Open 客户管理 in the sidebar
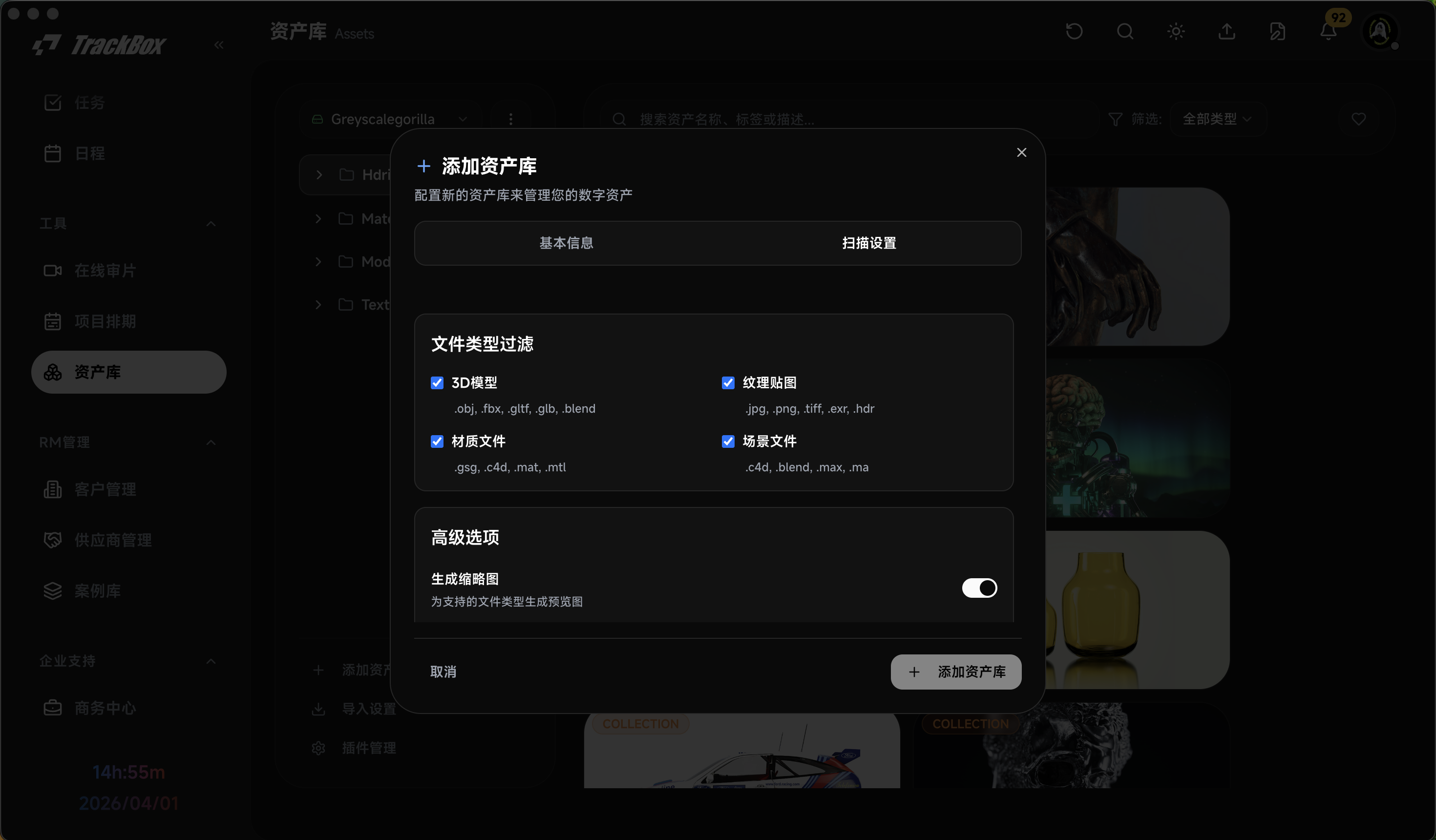 point(128,489)
